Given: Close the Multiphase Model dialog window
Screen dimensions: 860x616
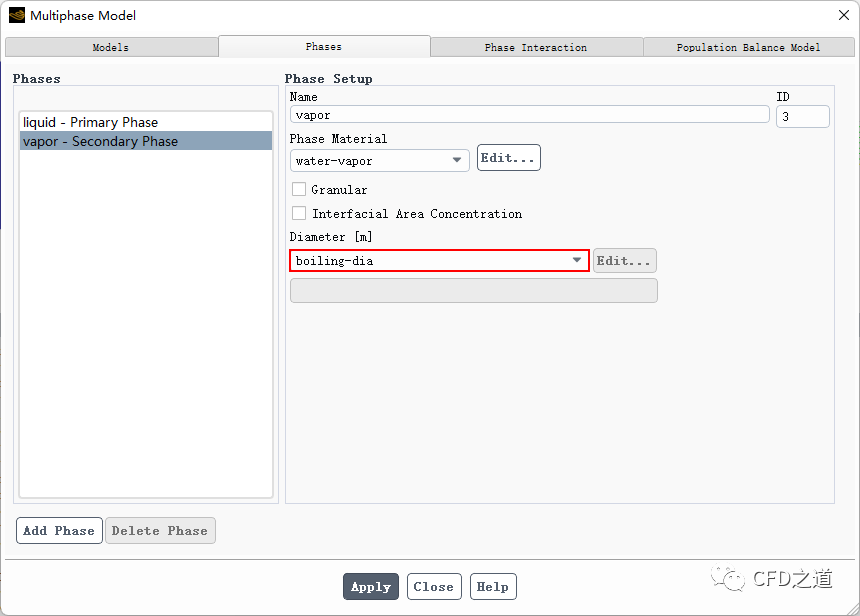Looking at the screenshot, I should (841, 15).
